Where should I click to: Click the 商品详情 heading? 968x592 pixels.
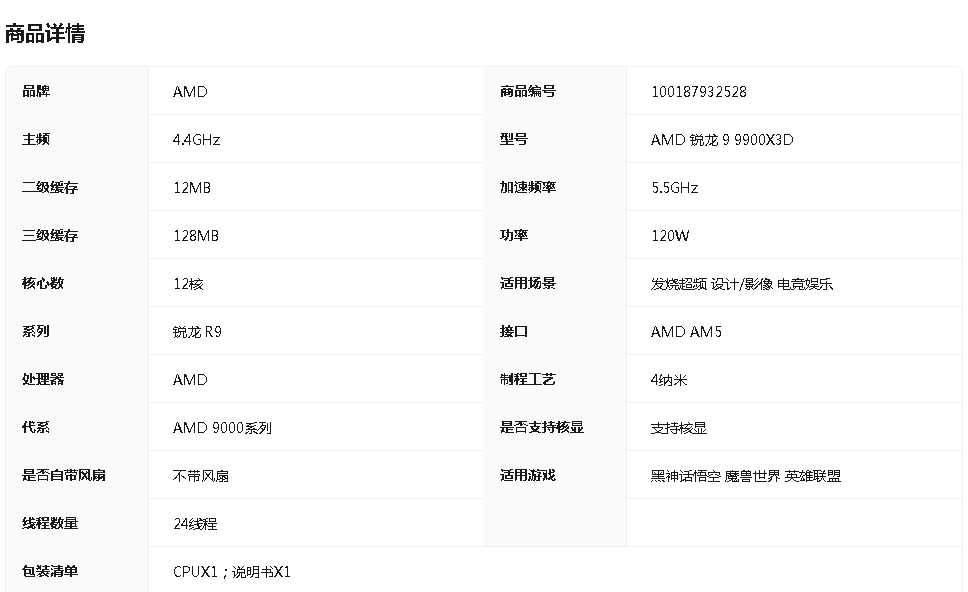coord(45,33)
